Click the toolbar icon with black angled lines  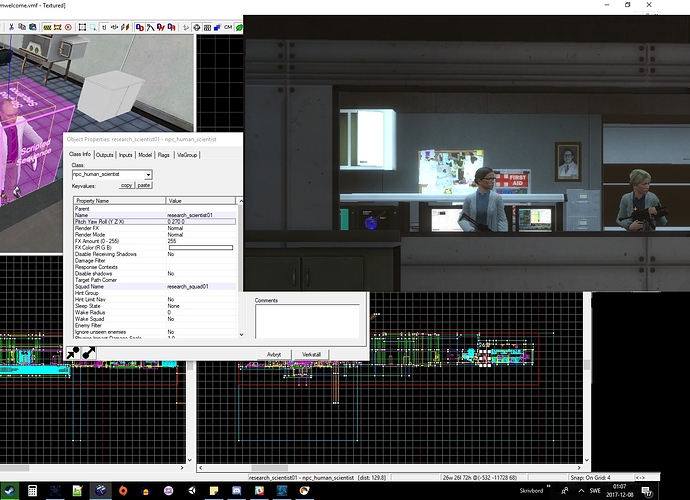pyautogui.click(x=150, y=27)
